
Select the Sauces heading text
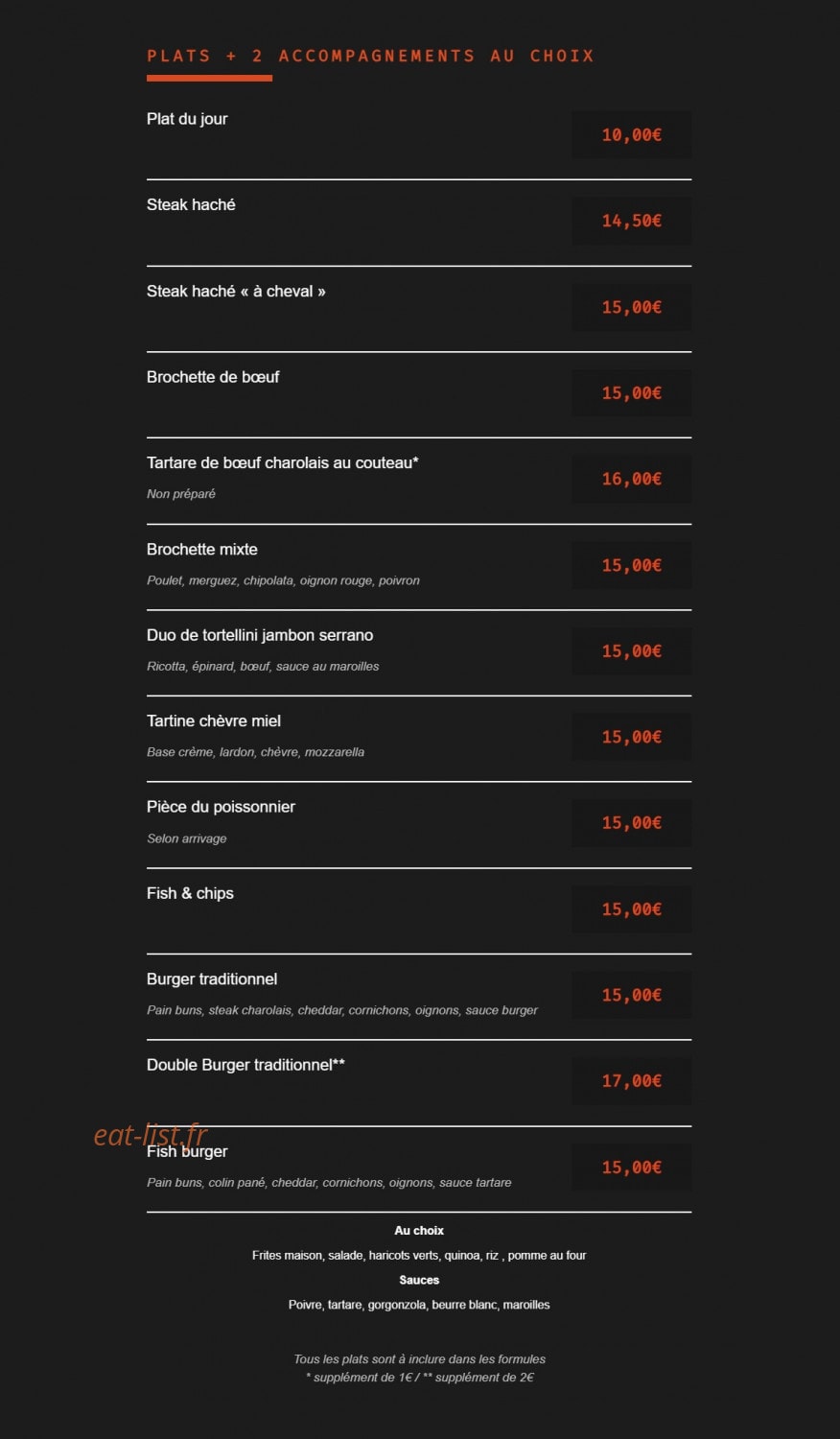coord(419,1280)
